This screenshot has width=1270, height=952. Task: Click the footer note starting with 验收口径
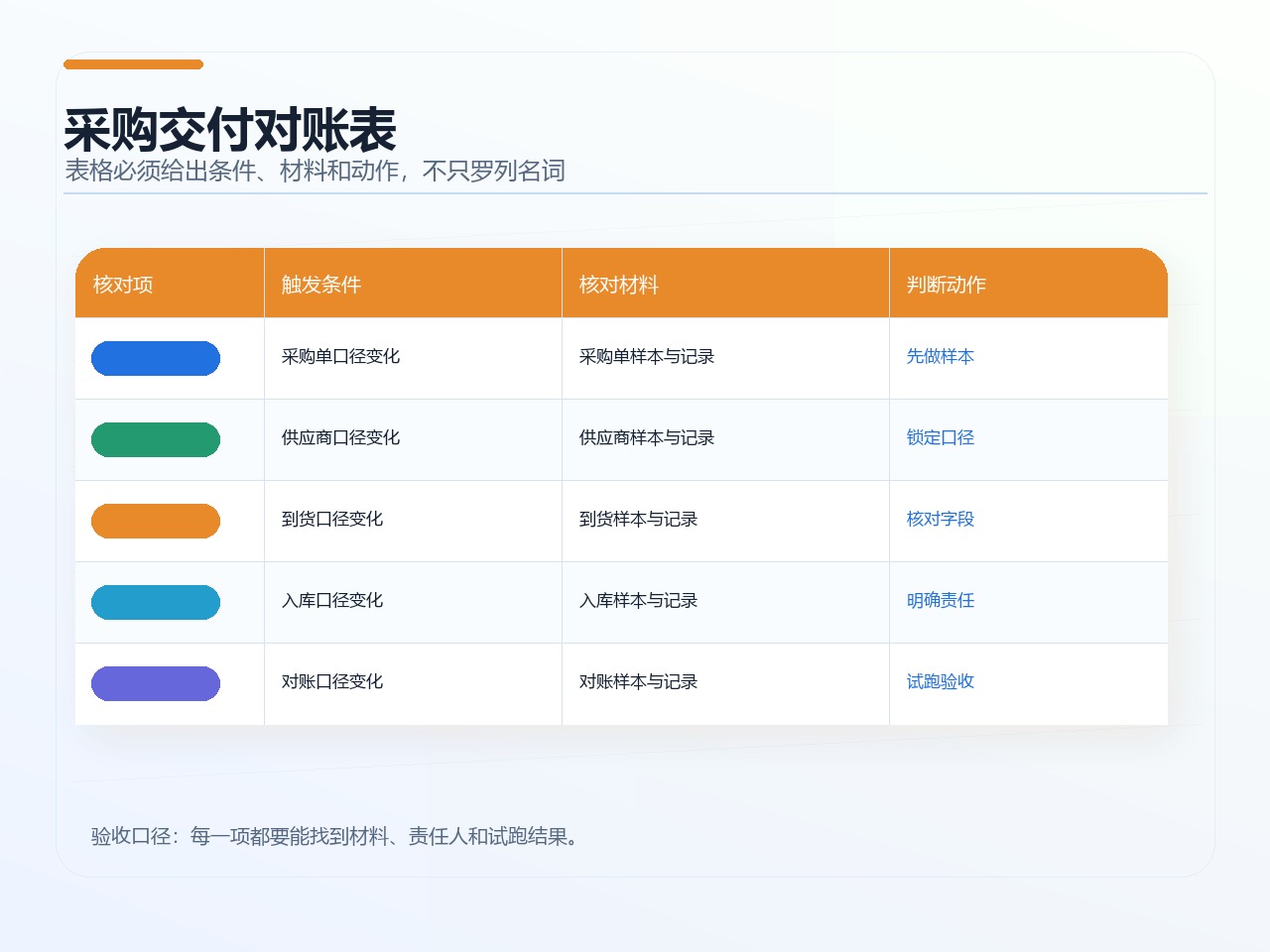click(x=336, y=836)
